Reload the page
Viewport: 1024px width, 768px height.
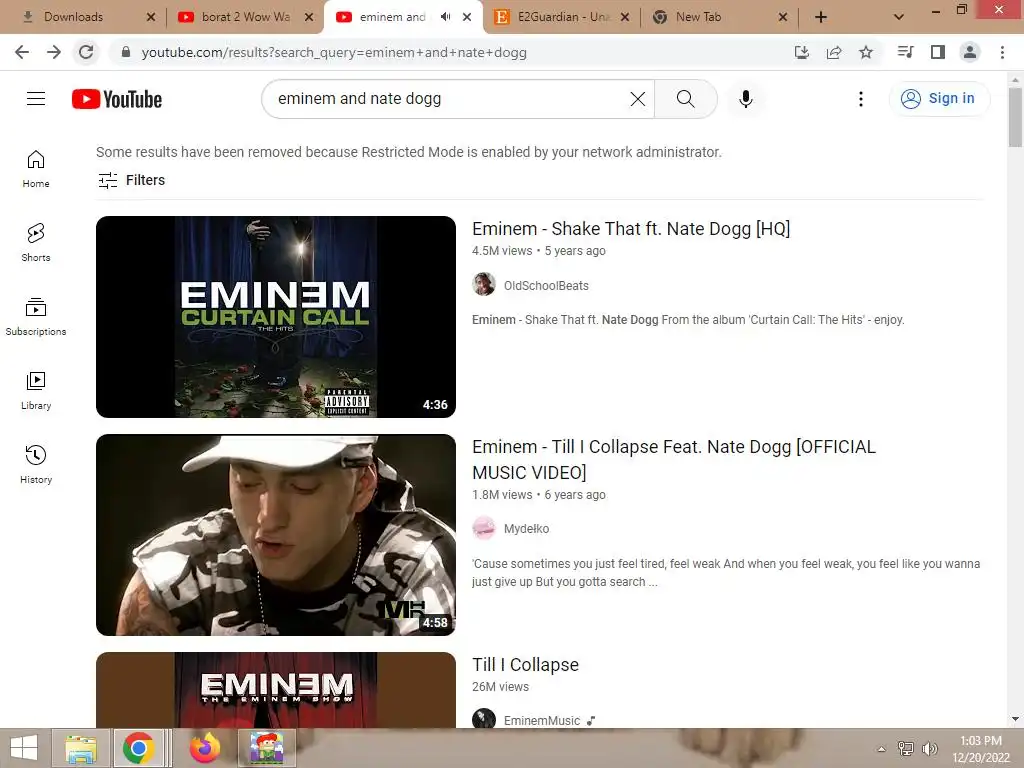pyautogui.click(x=86, y=52)
